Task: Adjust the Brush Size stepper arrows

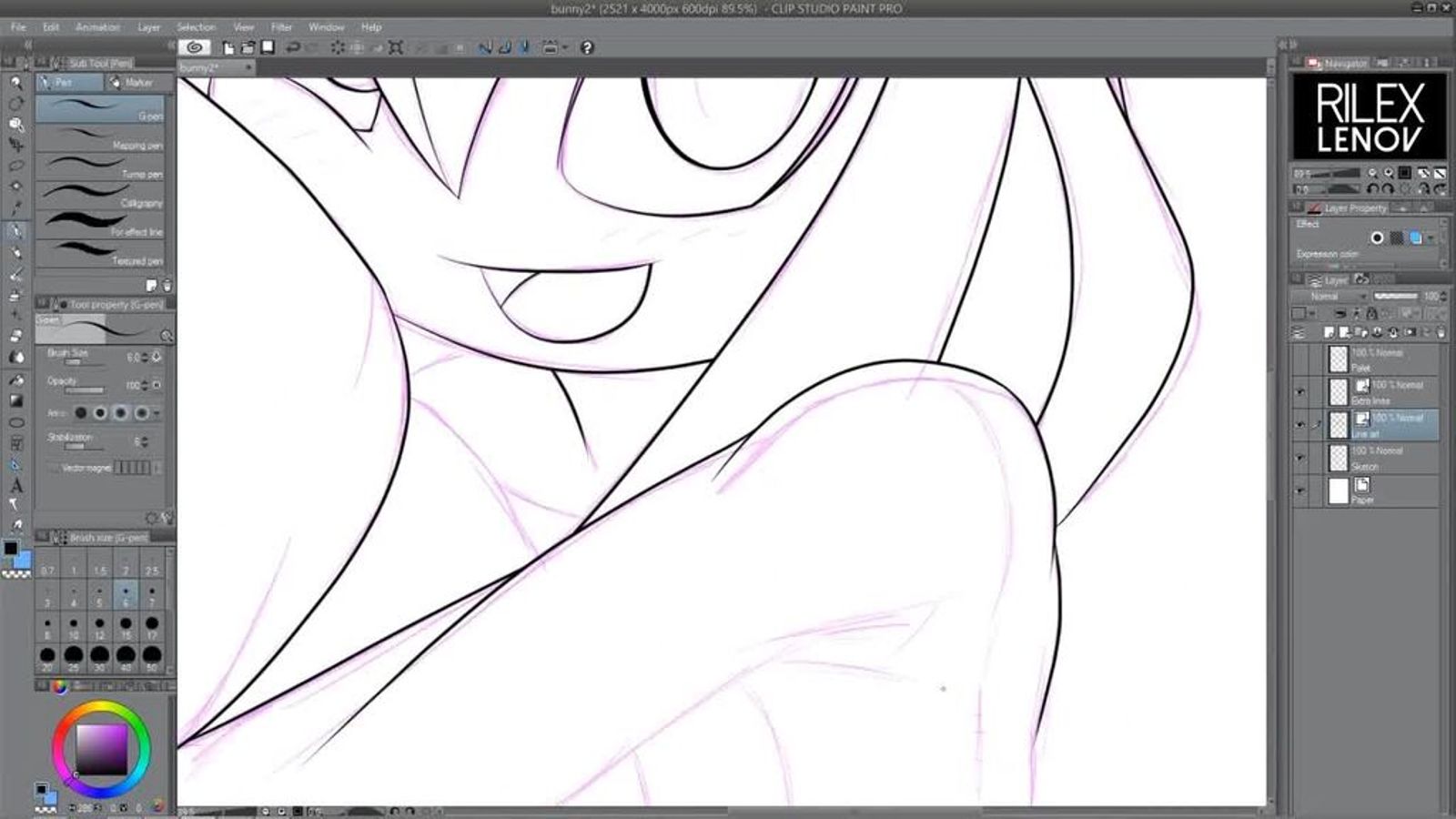Action: [146, 358]
